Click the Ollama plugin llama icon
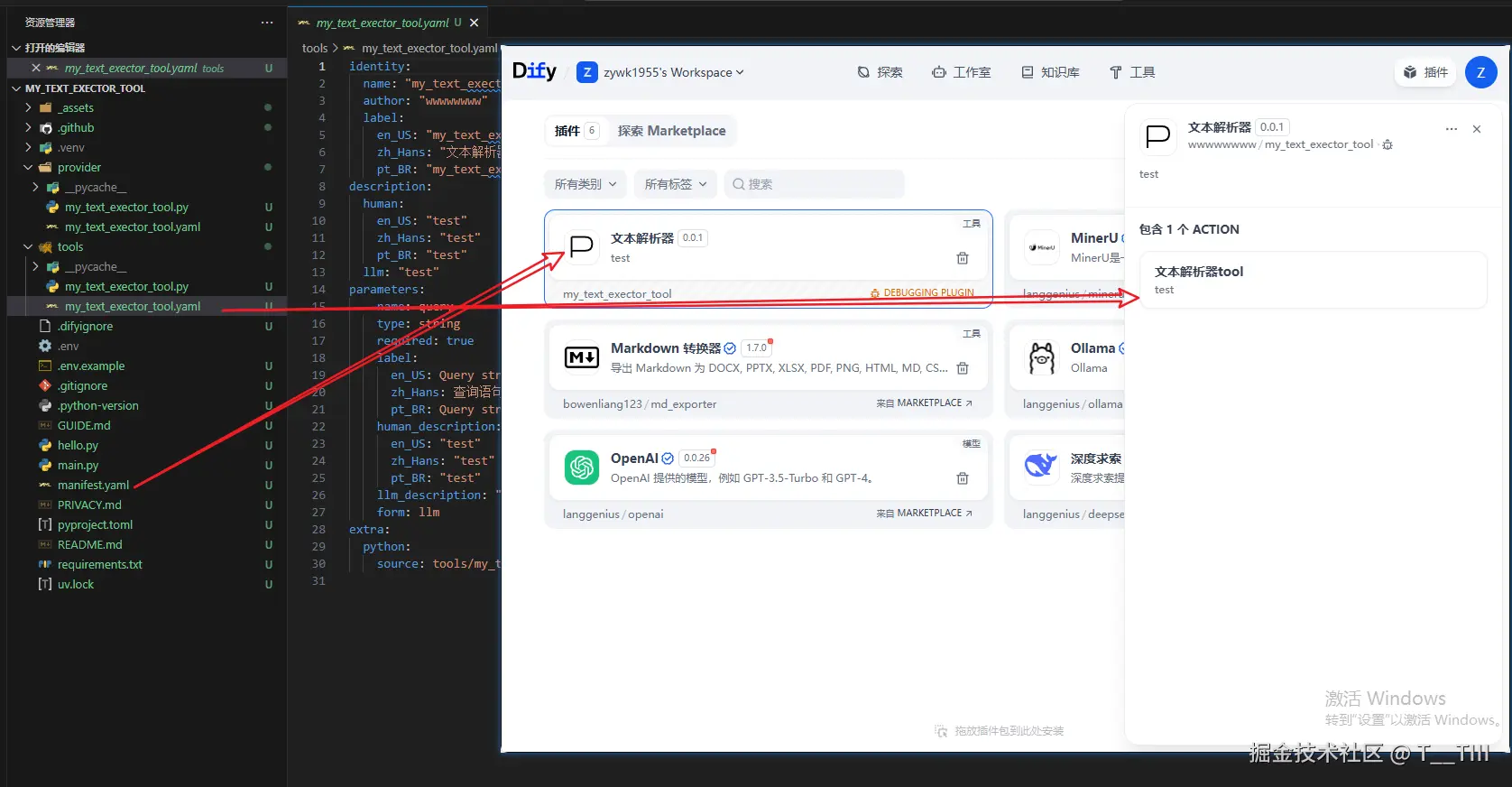The height and width of the screenshot is (787, 1512). click(1042, 357)
